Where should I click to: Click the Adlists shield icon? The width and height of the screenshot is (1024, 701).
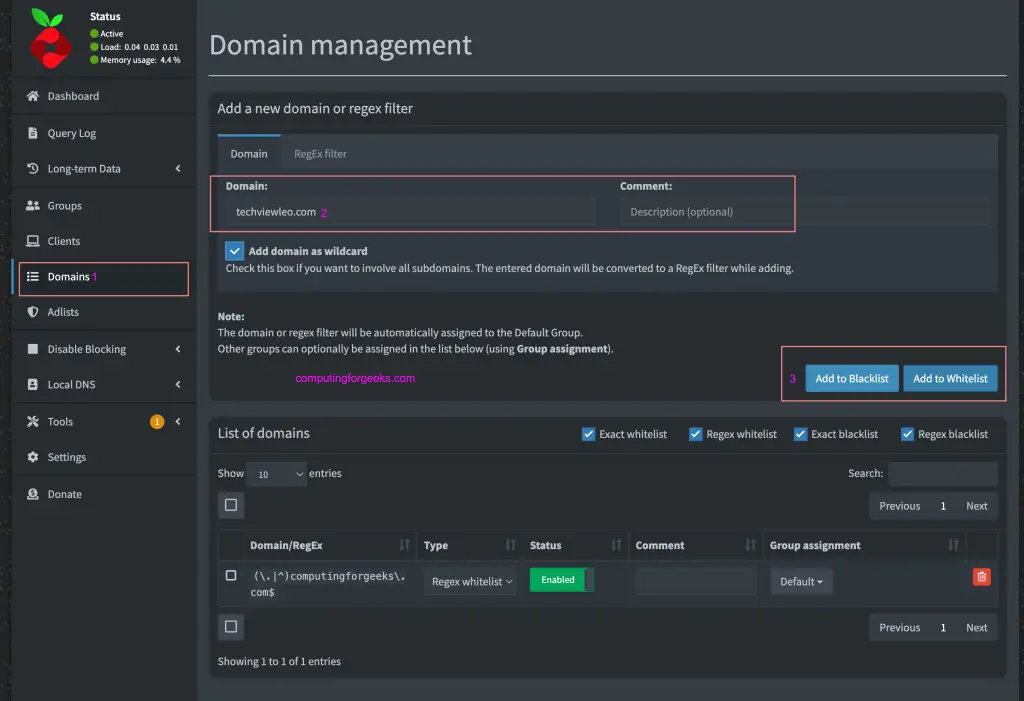click(x=33, y=312)
